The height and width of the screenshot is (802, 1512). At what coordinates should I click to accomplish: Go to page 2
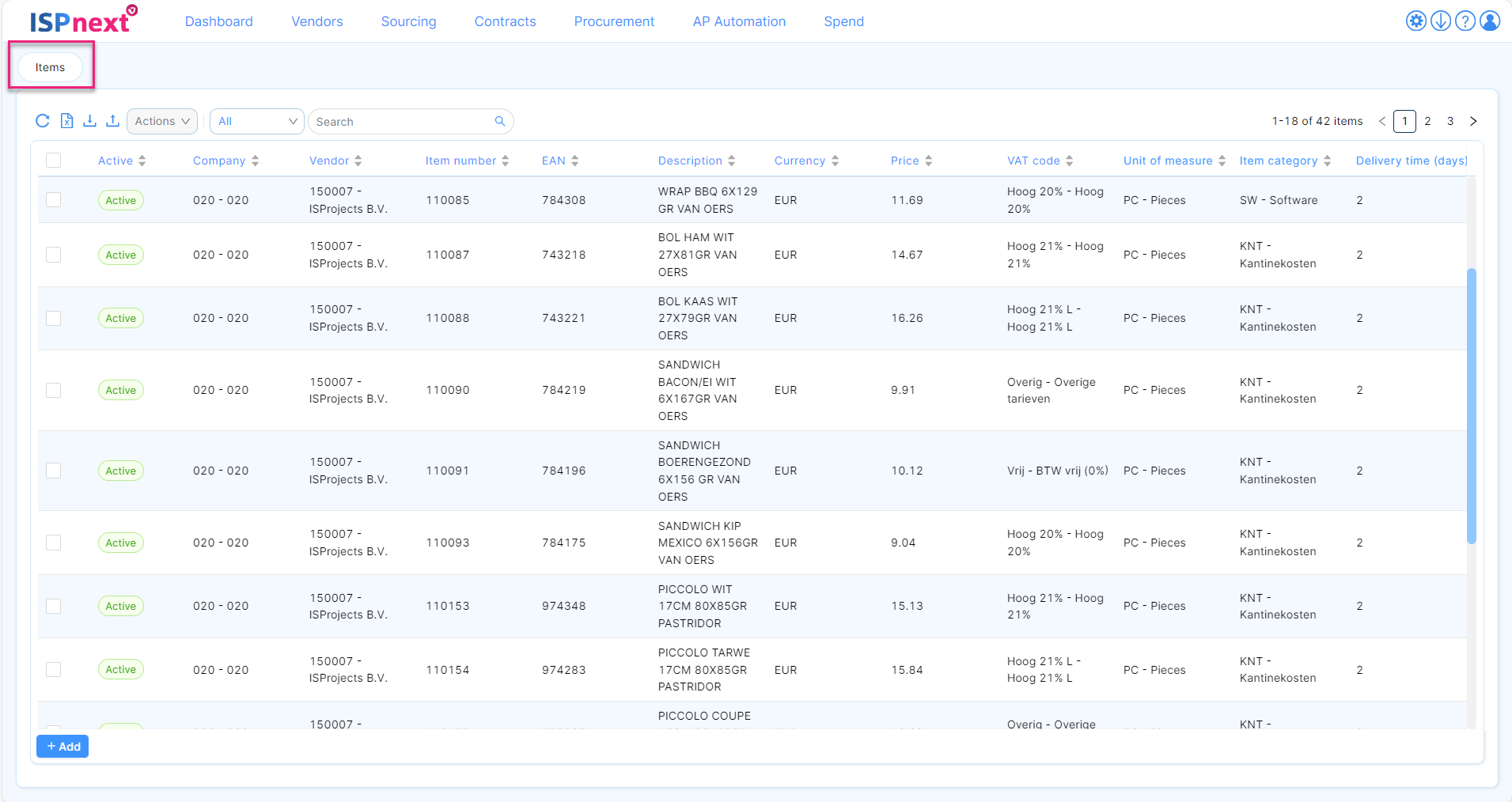point(1427,121)
